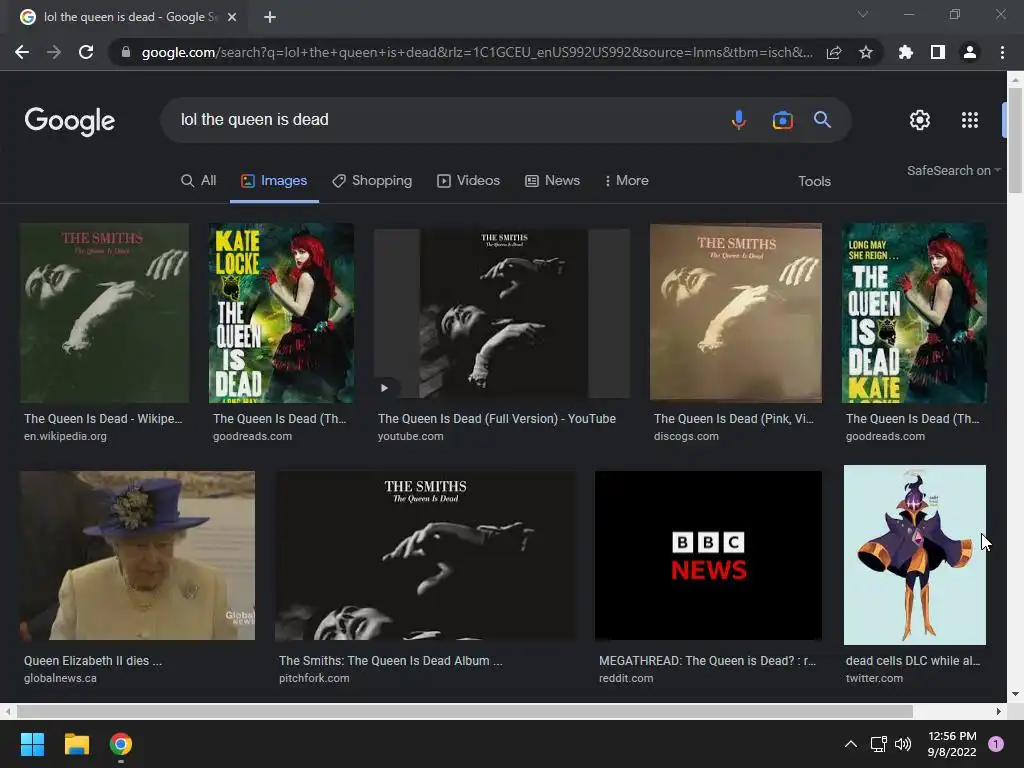
Task: Open volume control tray icon
Action: [903, 744]
